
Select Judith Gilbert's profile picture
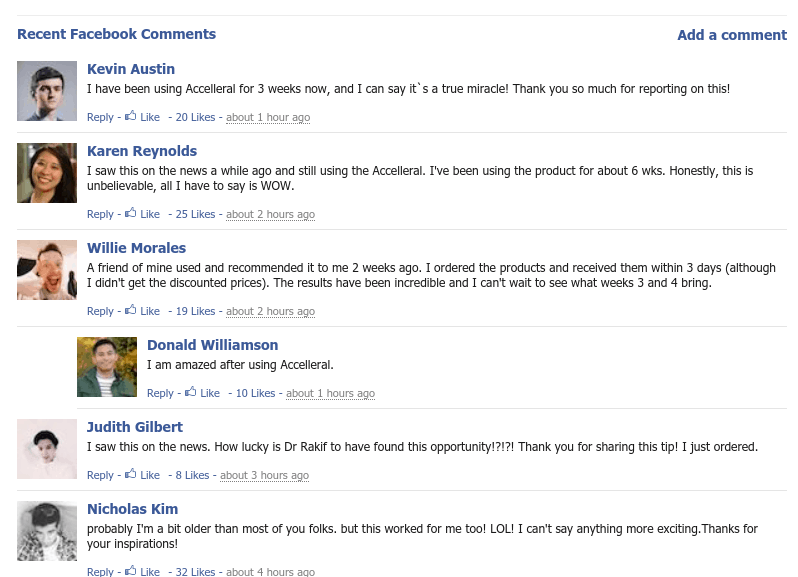tap(47, 449)
